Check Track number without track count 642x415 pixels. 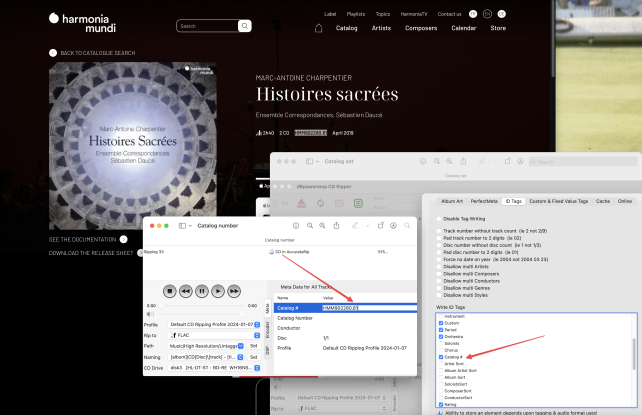click(x=439, y=231)
